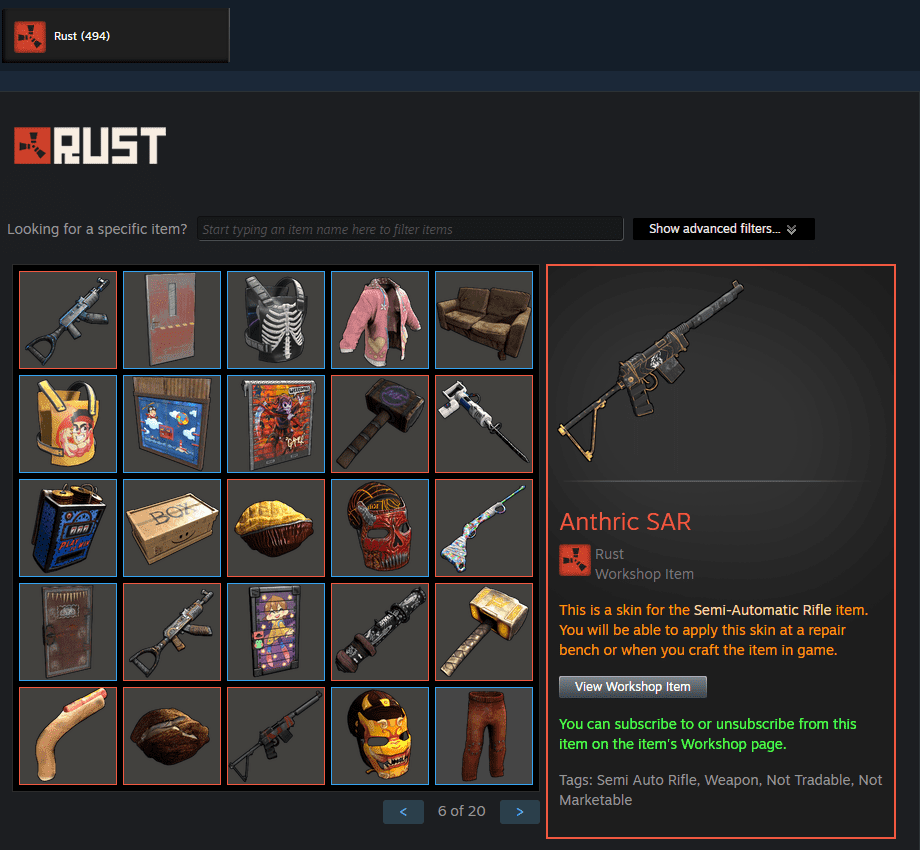Select the cardboard BOX storage item
This screenshot has width=920, height=850.
tap(172, 528)
